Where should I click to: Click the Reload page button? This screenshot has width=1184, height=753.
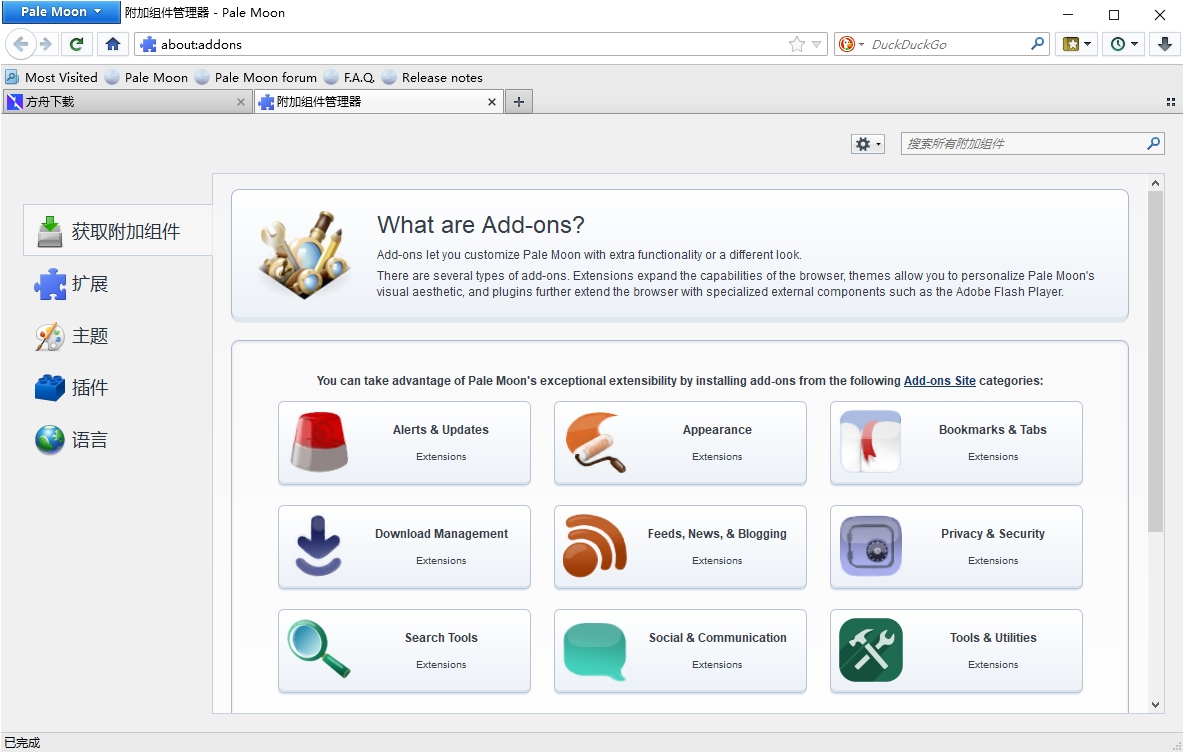(76, 44)
